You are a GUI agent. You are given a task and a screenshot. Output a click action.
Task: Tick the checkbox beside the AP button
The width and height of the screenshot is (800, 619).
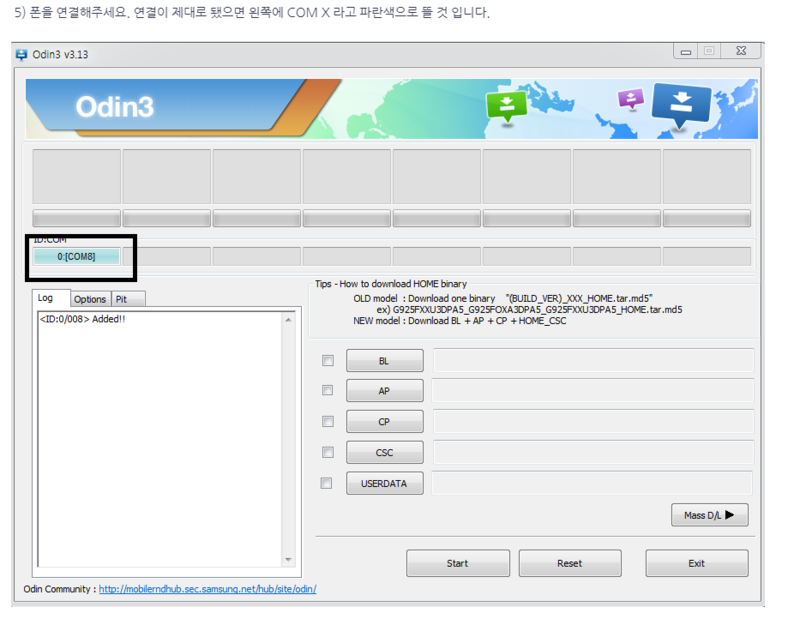click(x=328, y=390)
